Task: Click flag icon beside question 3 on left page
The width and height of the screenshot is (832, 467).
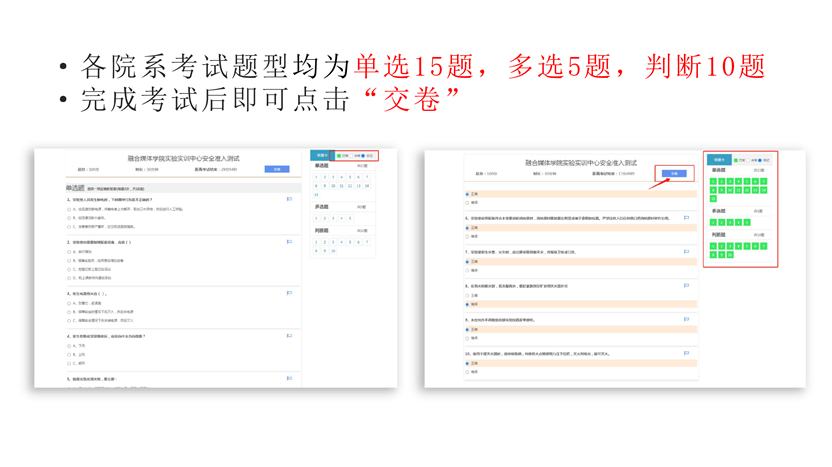Action: click(x=289, y=293)
